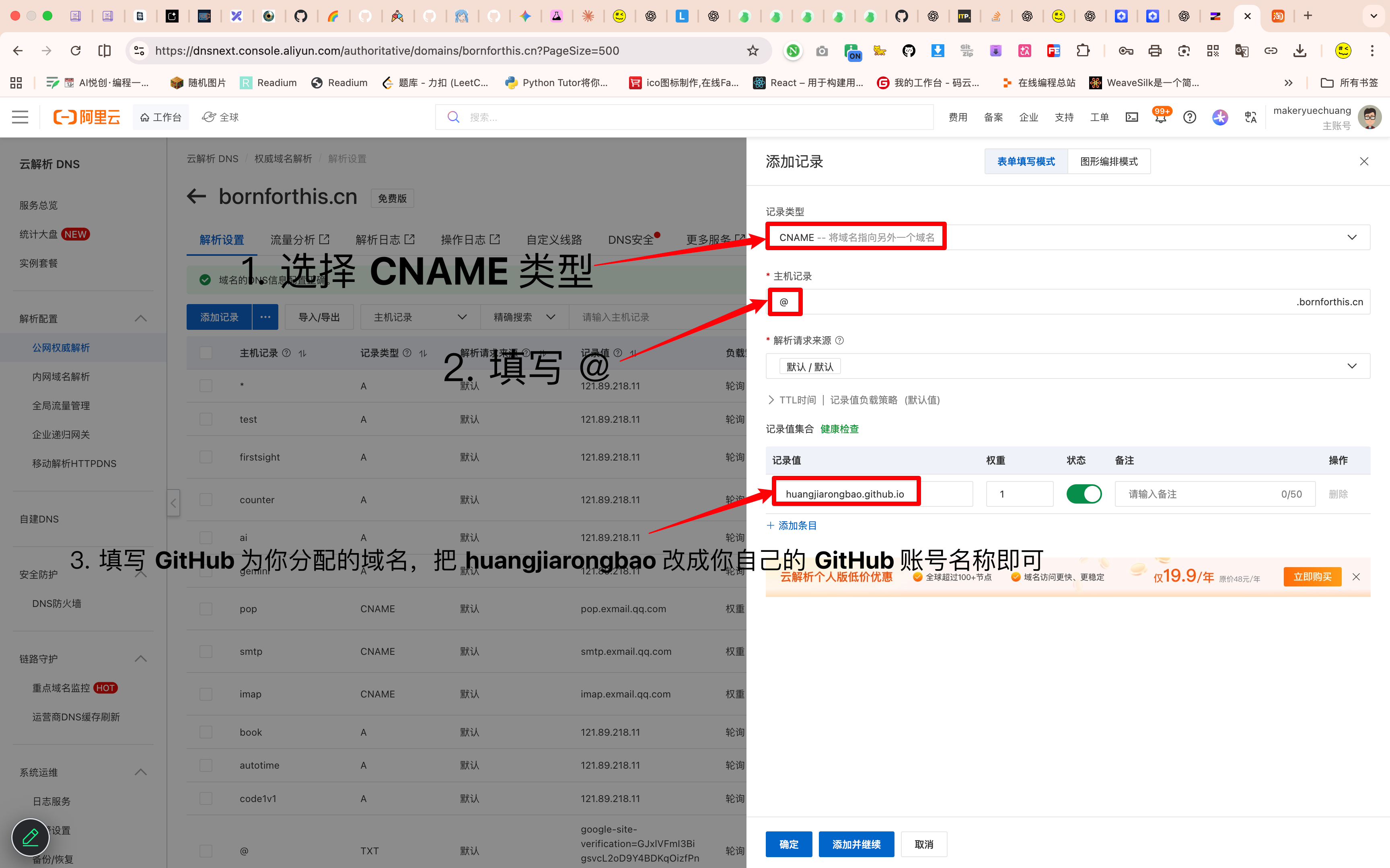The image size is (1390, 868).
Task: Show hidden bookmarks with the chevron
Action: tap(1288, 83)
